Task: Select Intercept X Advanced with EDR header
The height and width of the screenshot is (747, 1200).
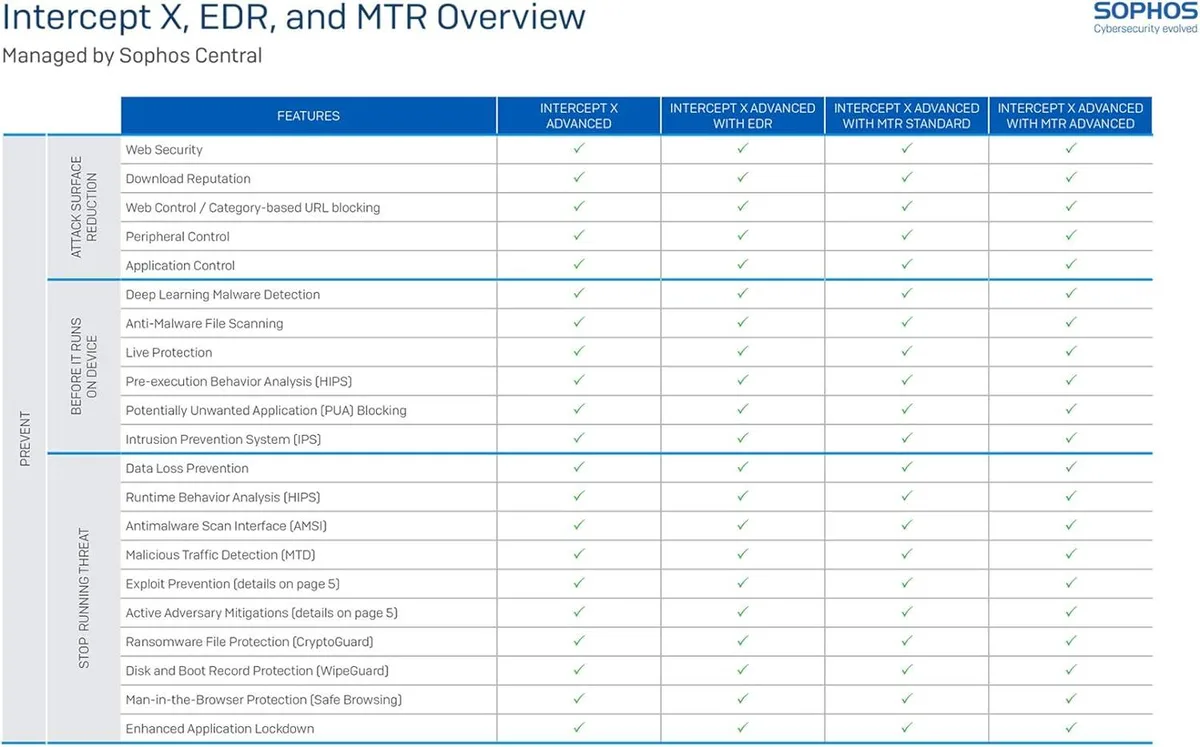Action: (743, 116)
